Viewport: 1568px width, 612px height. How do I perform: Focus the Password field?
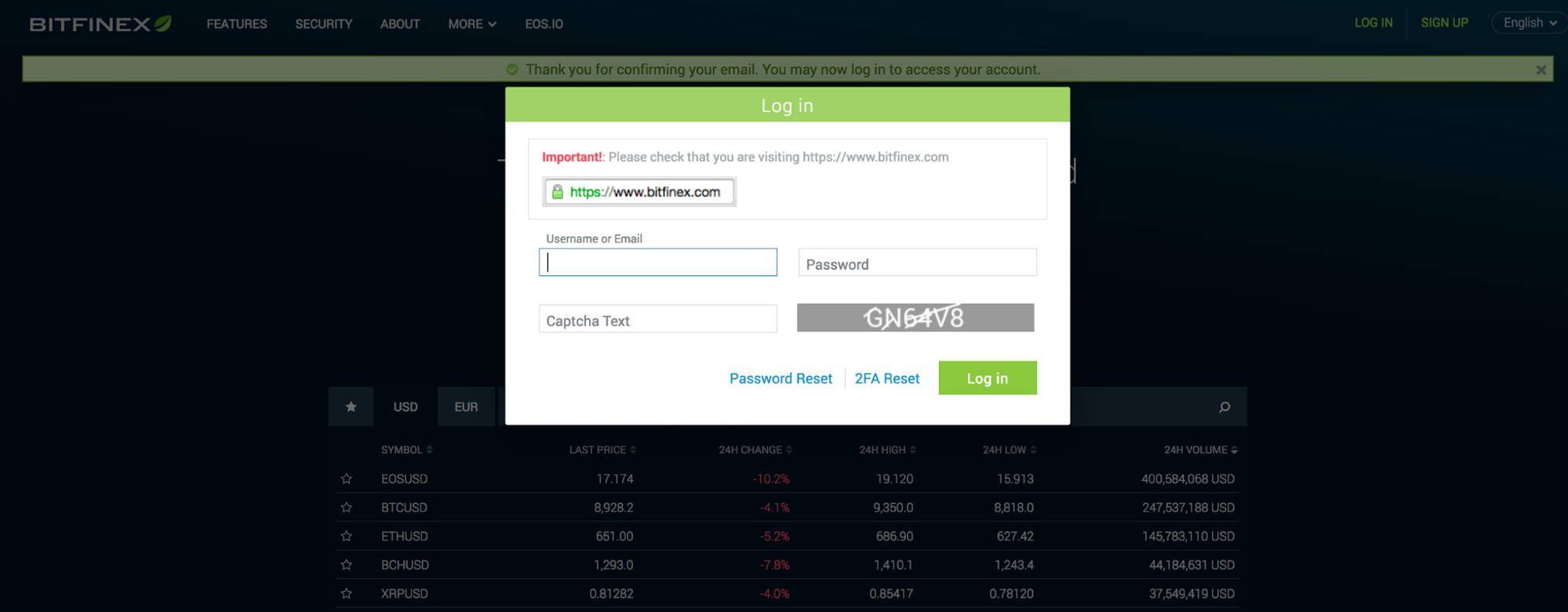click(x=918, y=262)
